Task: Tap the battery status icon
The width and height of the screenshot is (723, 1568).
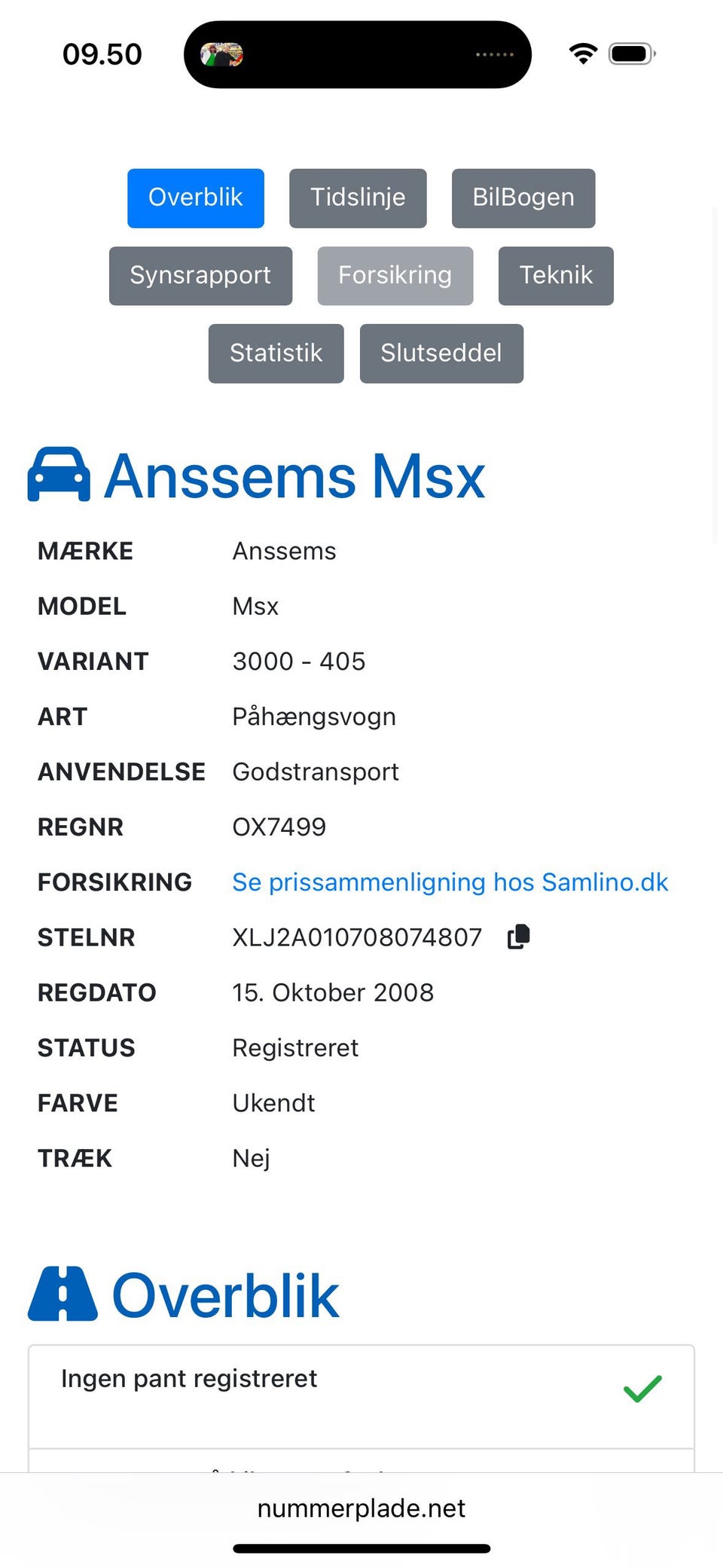Action: click(x=632, y=53)
